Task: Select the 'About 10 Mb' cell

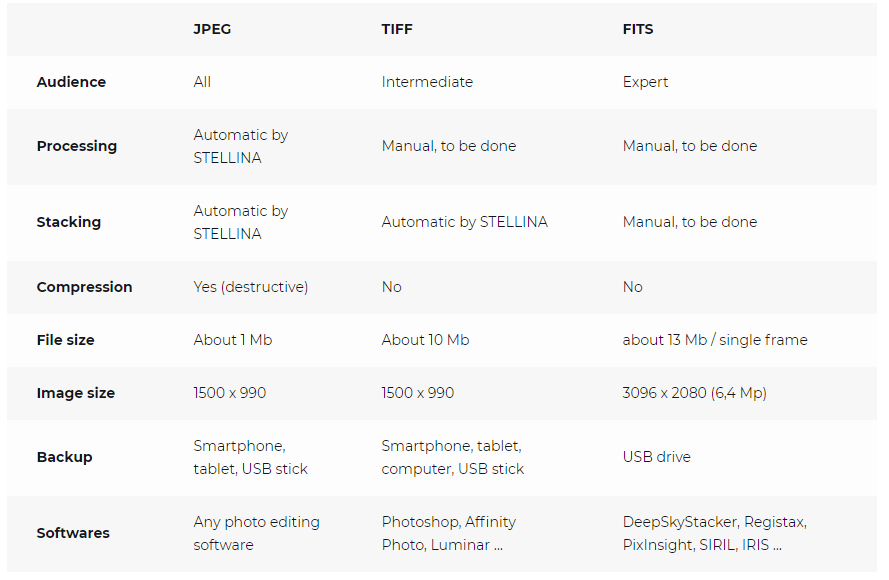Action: 425,340
